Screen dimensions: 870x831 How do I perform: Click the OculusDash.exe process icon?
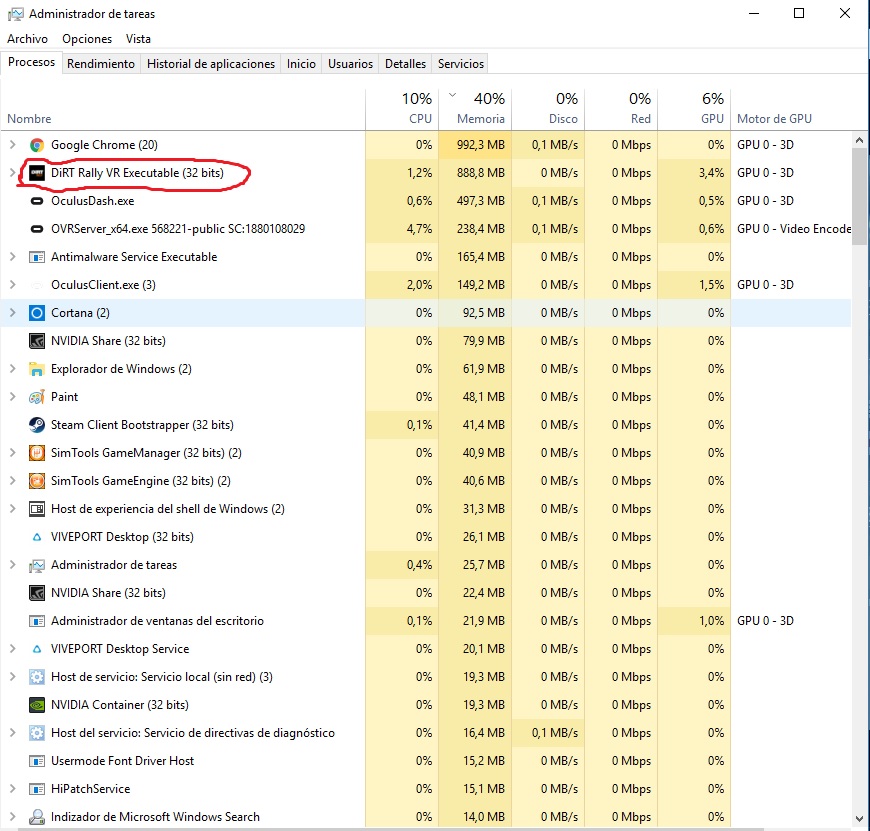click(37, 201)
